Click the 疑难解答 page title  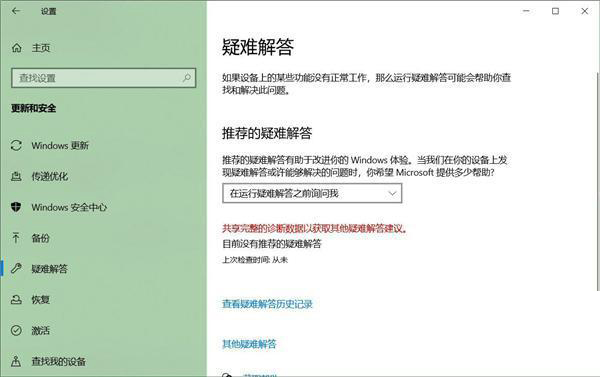coord(258,47)
